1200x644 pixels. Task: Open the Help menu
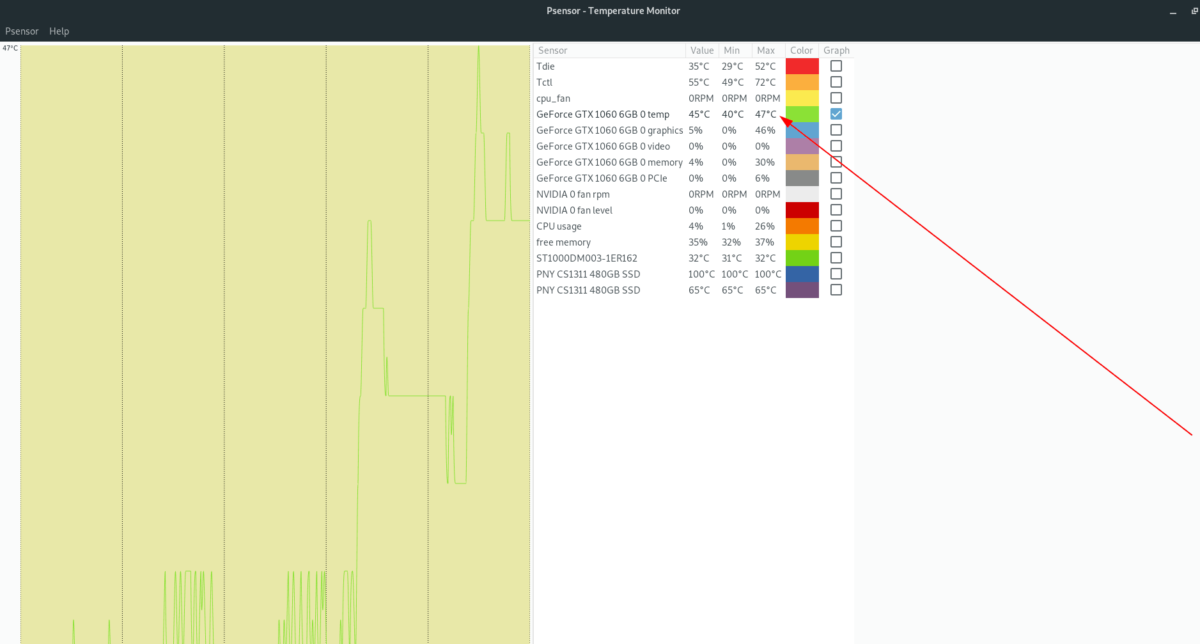tap(59, 31)
